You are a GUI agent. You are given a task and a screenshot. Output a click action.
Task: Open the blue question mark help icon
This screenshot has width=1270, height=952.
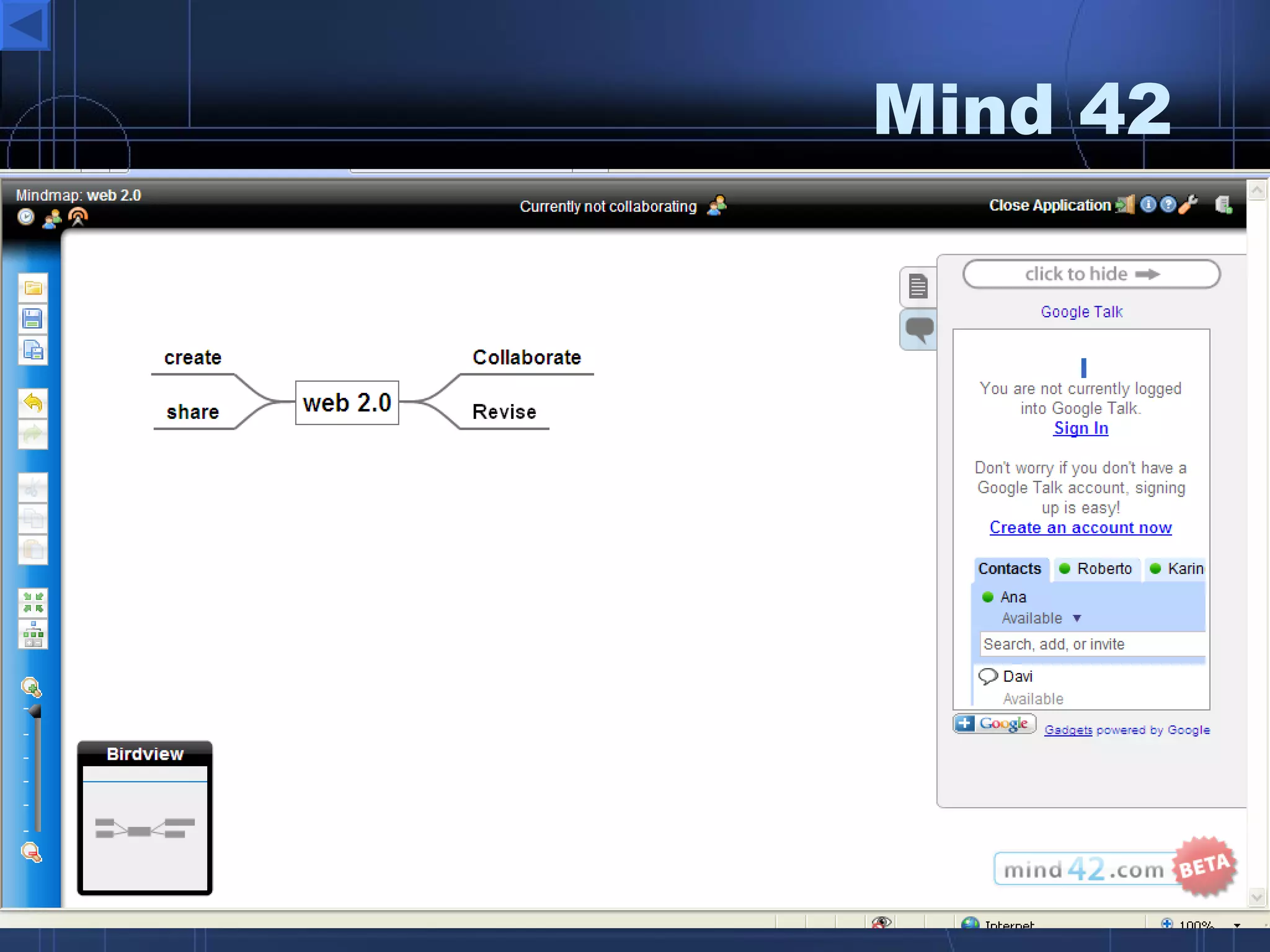click(1168, 205)
